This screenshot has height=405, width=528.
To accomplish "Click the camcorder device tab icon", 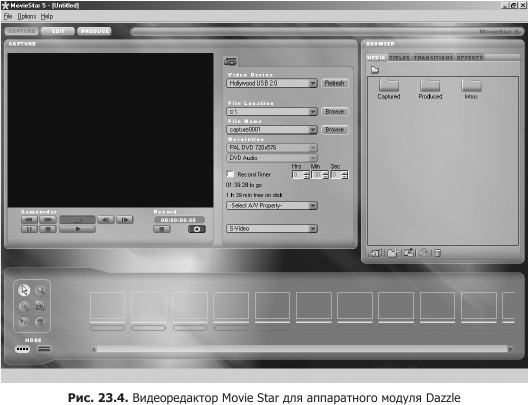I will pos(231,62).
